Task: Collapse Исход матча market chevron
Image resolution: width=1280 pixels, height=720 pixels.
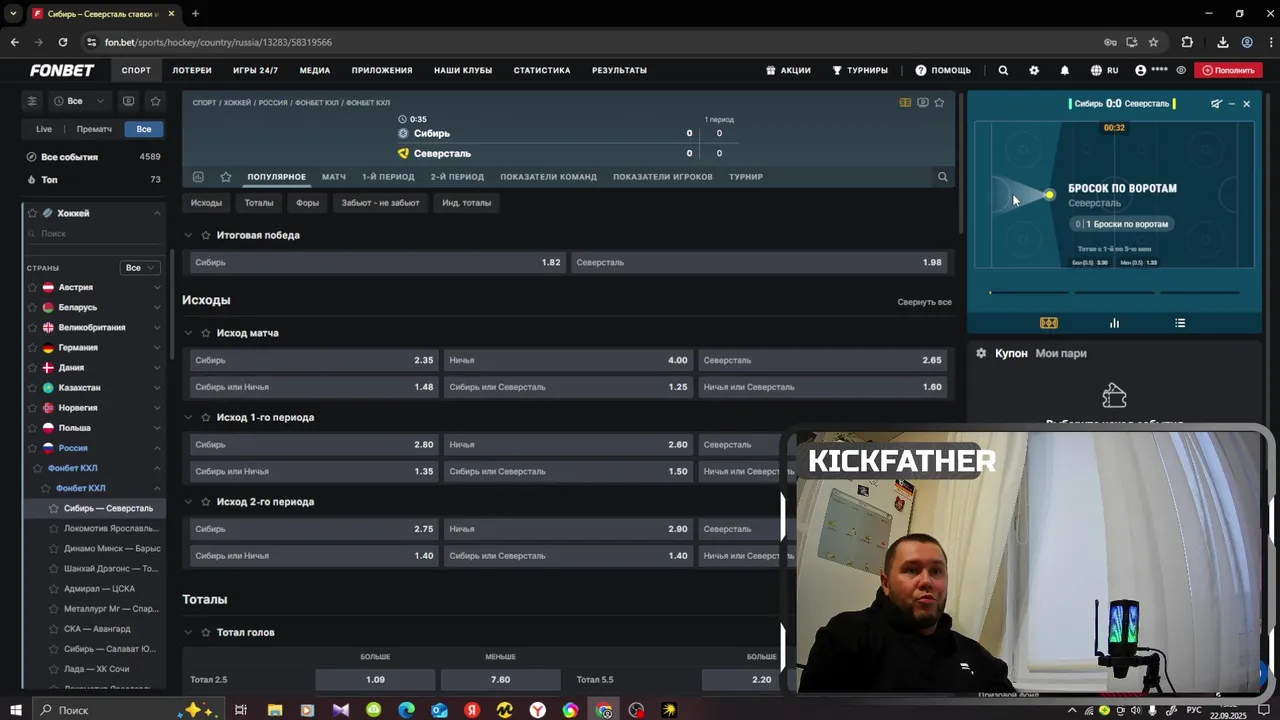Action: click(188, 333)
